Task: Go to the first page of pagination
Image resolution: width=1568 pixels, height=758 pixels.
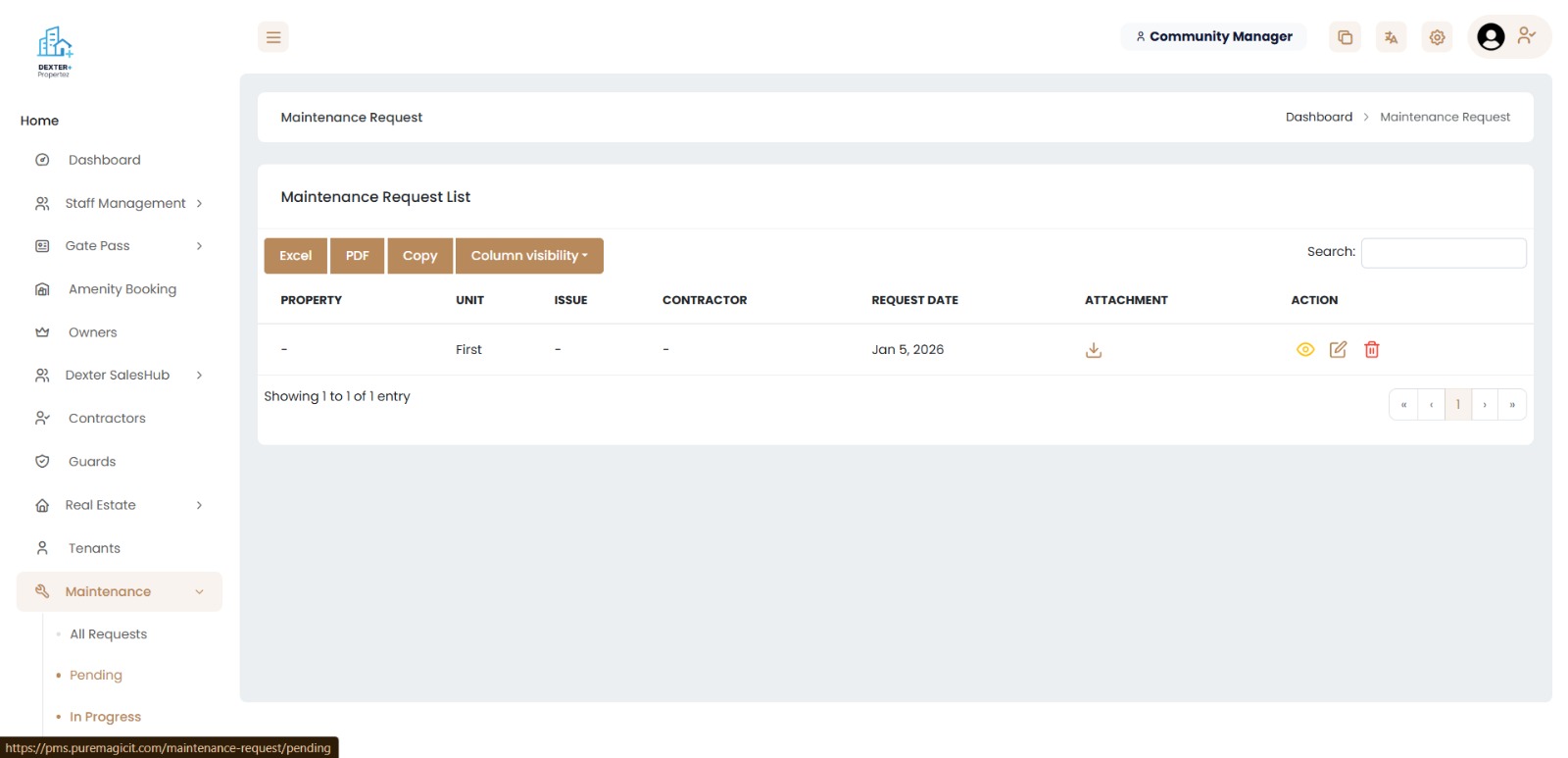Action: click(x=1403, y=405)
